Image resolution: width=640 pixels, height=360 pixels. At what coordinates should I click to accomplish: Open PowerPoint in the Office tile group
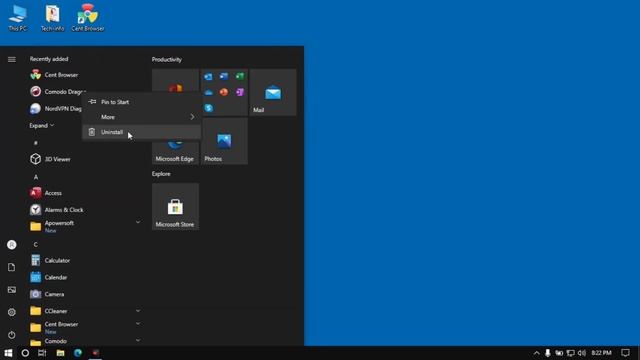224,92
